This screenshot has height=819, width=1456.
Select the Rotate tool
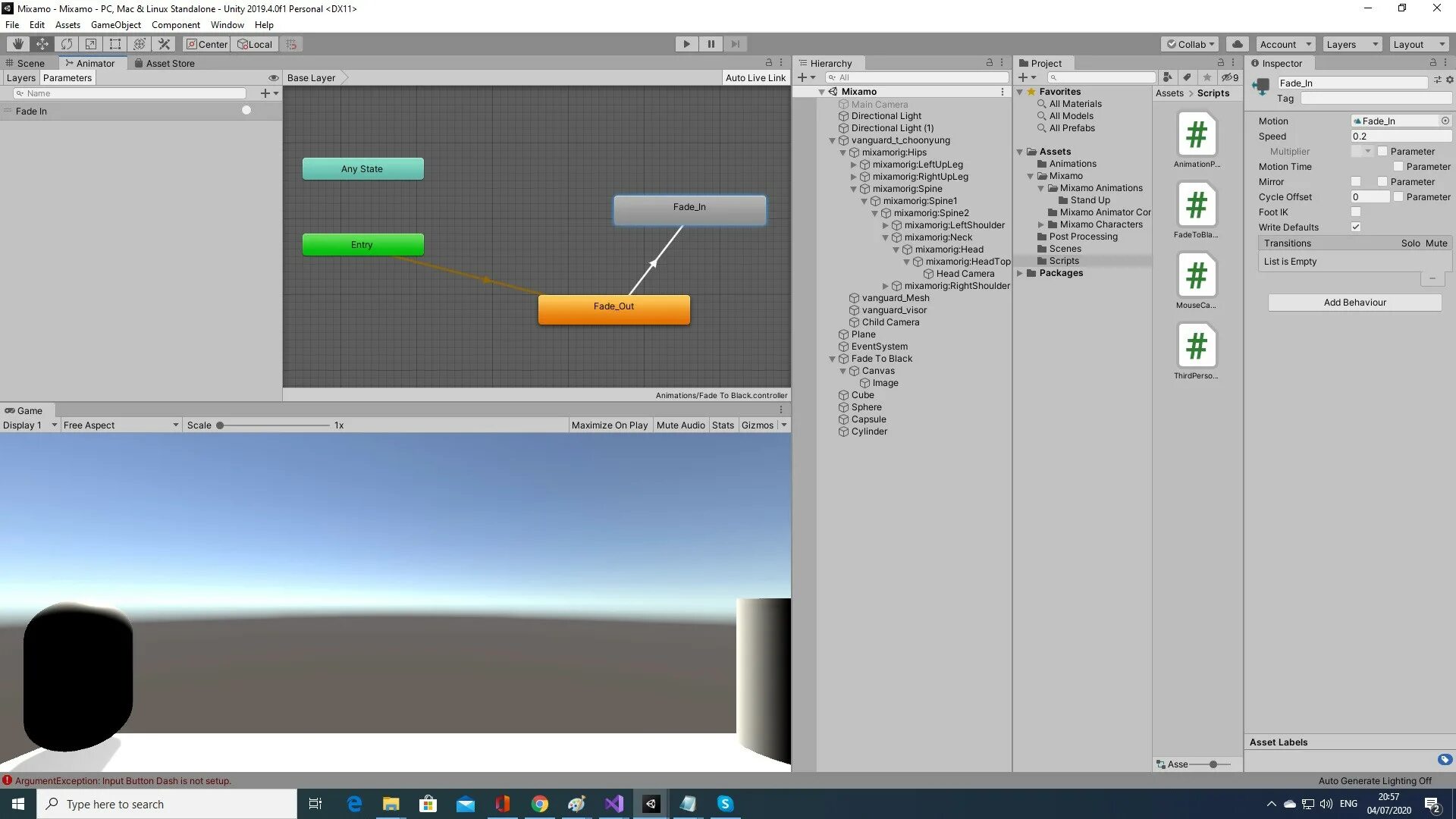67,44
